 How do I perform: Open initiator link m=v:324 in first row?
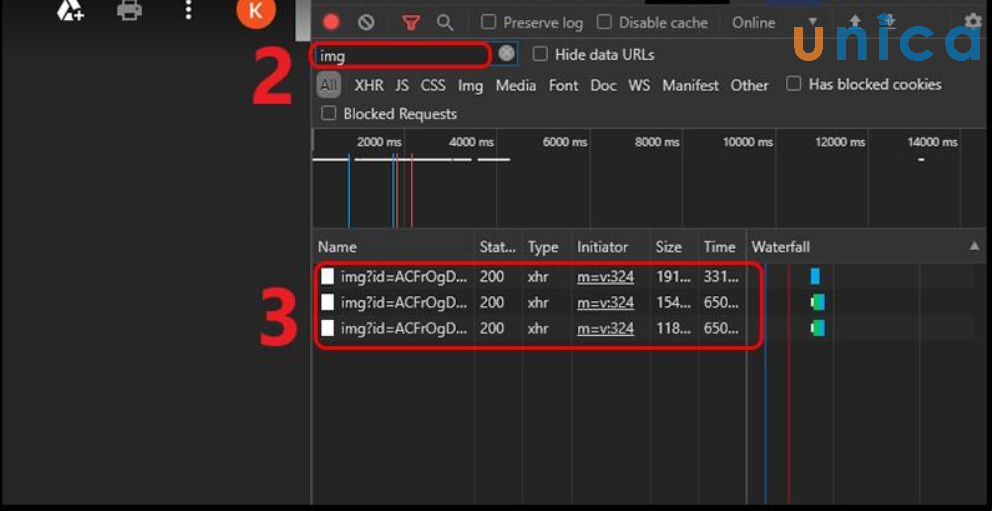click(605, 277)
